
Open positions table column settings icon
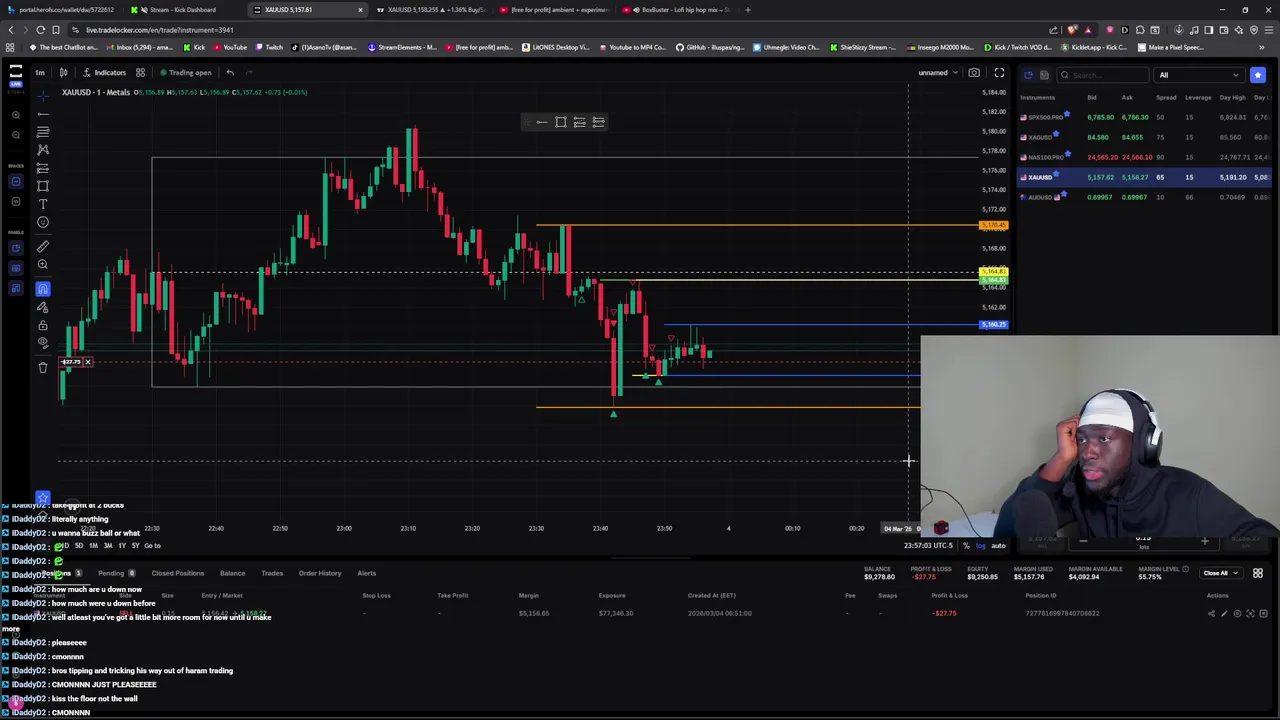point(1258,573)
